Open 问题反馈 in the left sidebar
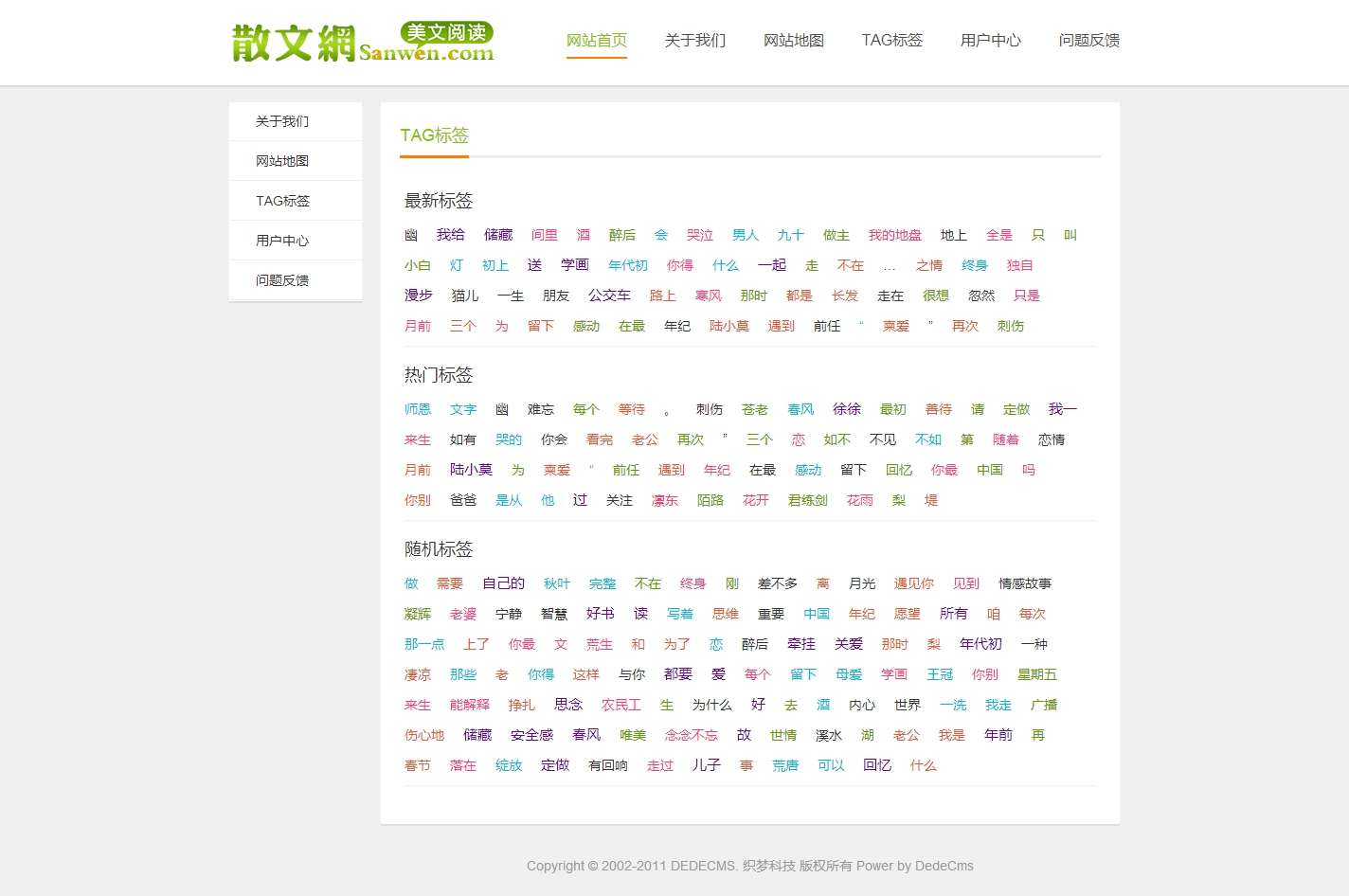This screenshot has height=896, width=1349. tap(282, 280)
